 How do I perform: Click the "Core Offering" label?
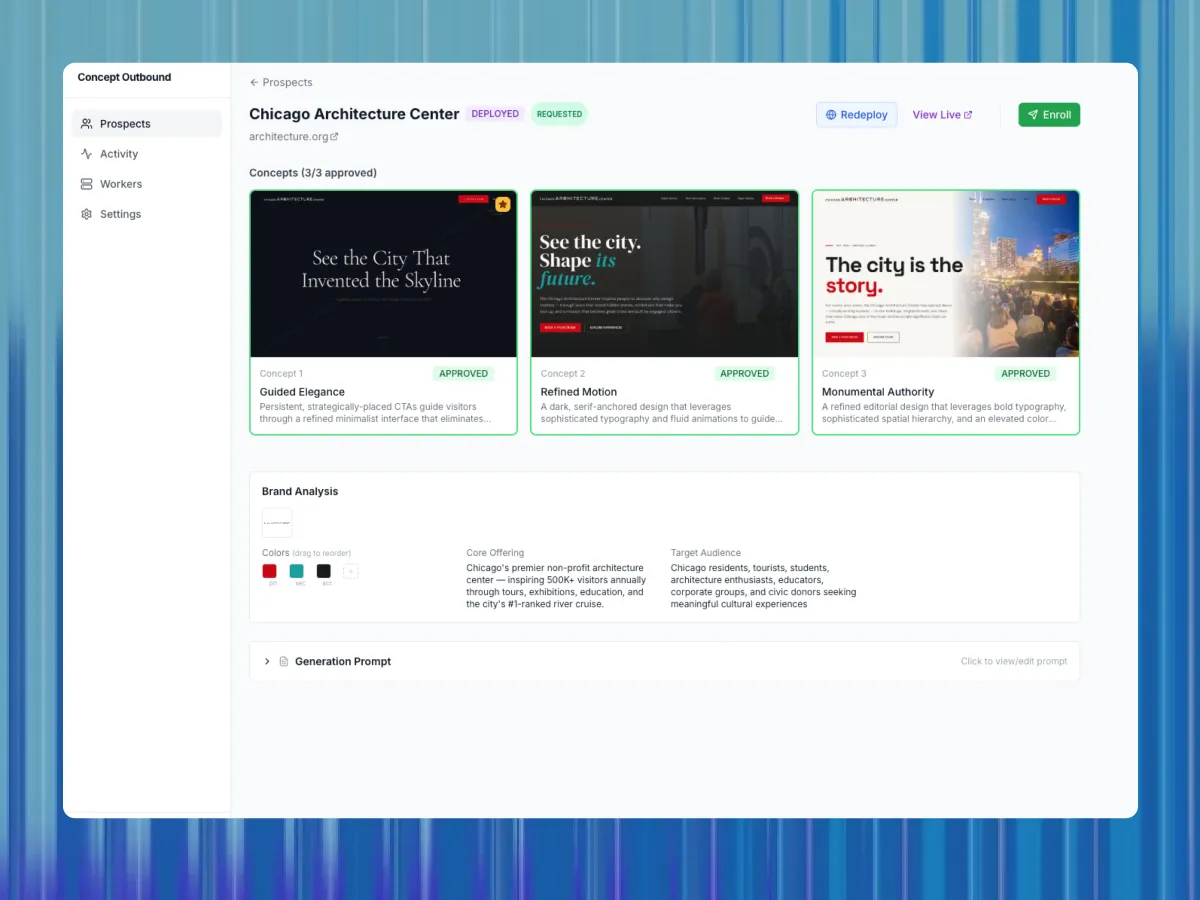495,553
